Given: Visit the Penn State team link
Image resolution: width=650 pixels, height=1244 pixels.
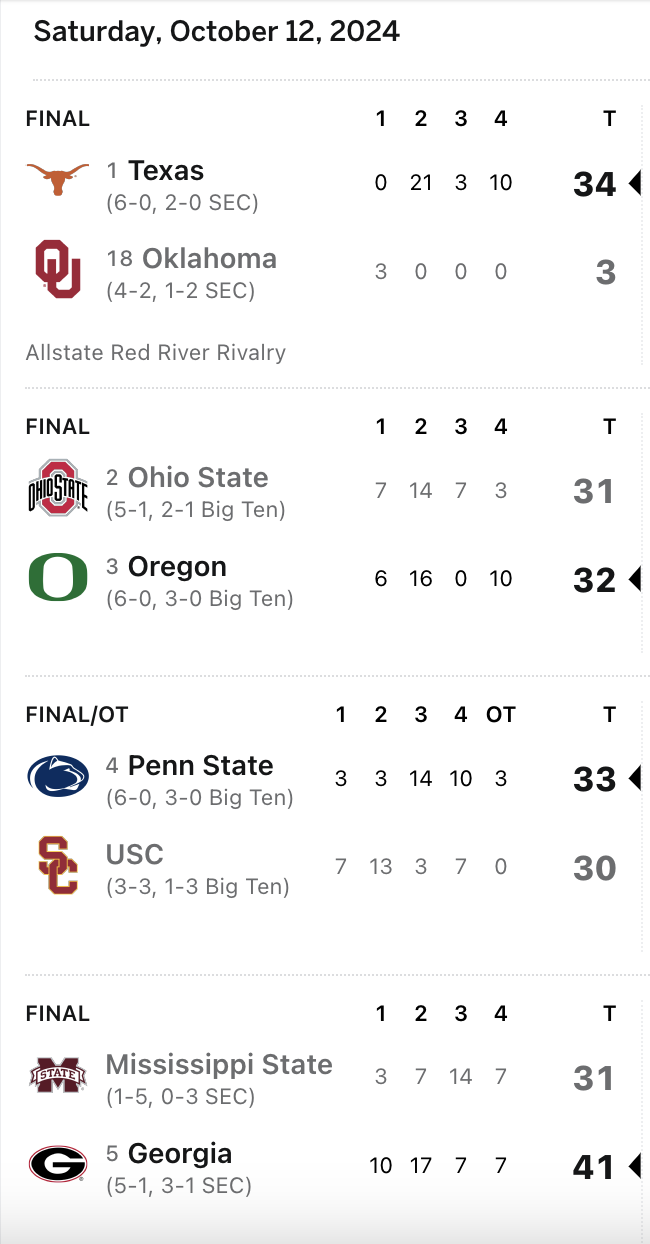Looking at the screenshot, I should (x=200, y=766).
